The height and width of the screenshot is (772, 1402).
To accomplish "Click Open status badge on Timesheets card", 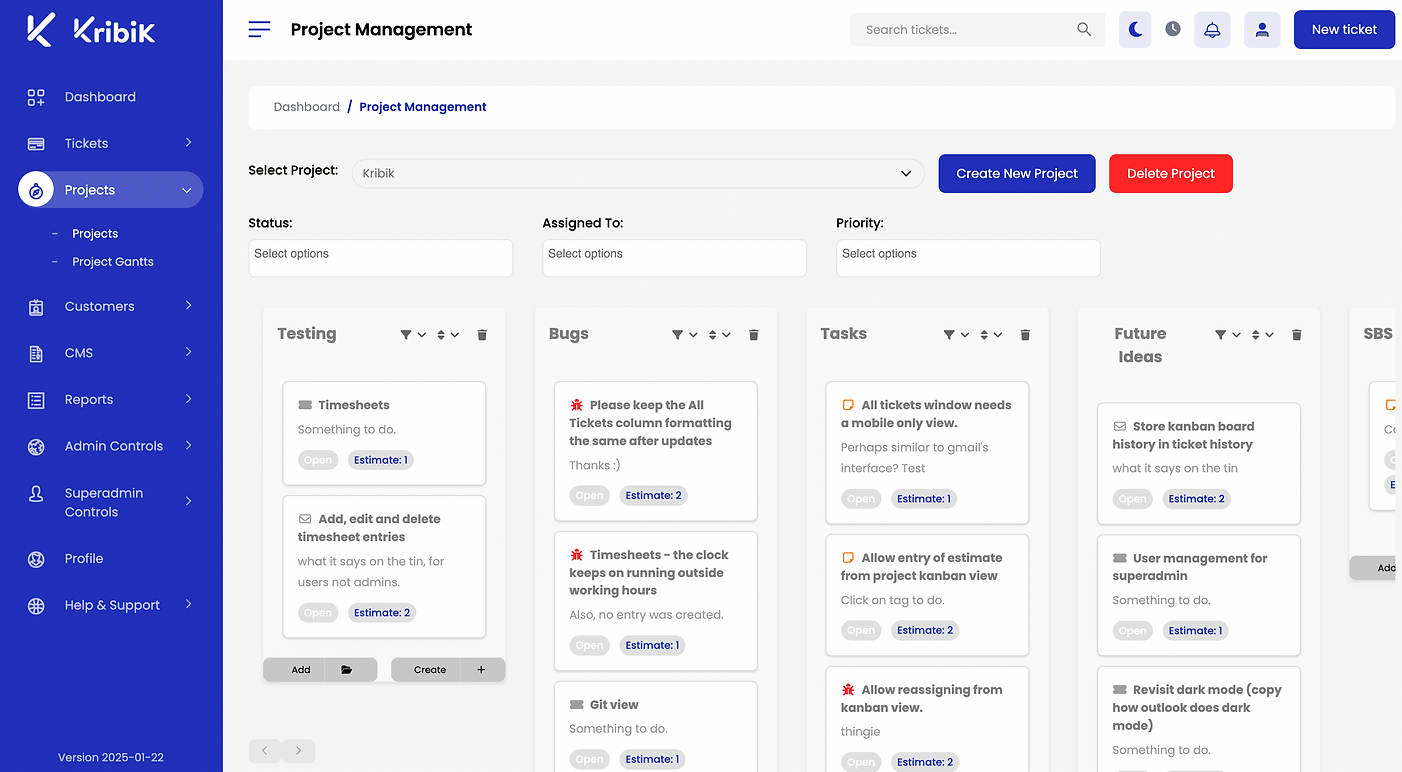I will coord(318,460).
